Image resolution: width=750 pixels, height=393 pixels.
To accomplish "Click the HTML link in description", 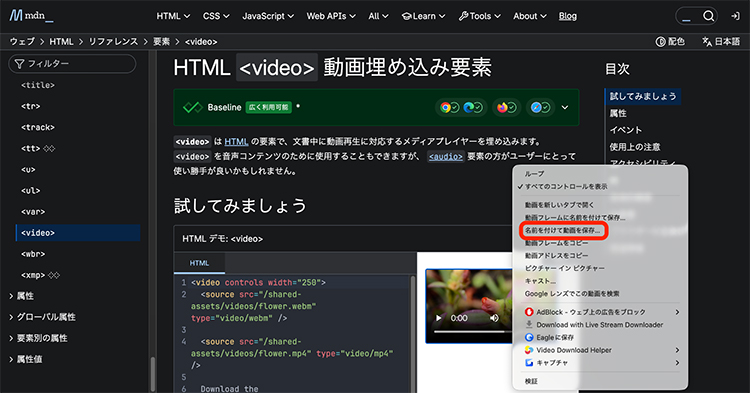I will click(236, 142).
